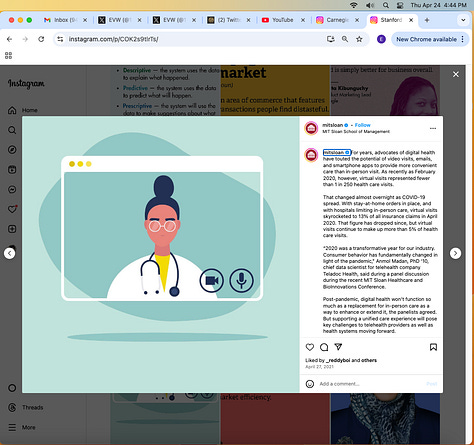Open the Reels icon in sidebar
The width and height of the screenshot is (474, 445).
[x=12, y=170]
